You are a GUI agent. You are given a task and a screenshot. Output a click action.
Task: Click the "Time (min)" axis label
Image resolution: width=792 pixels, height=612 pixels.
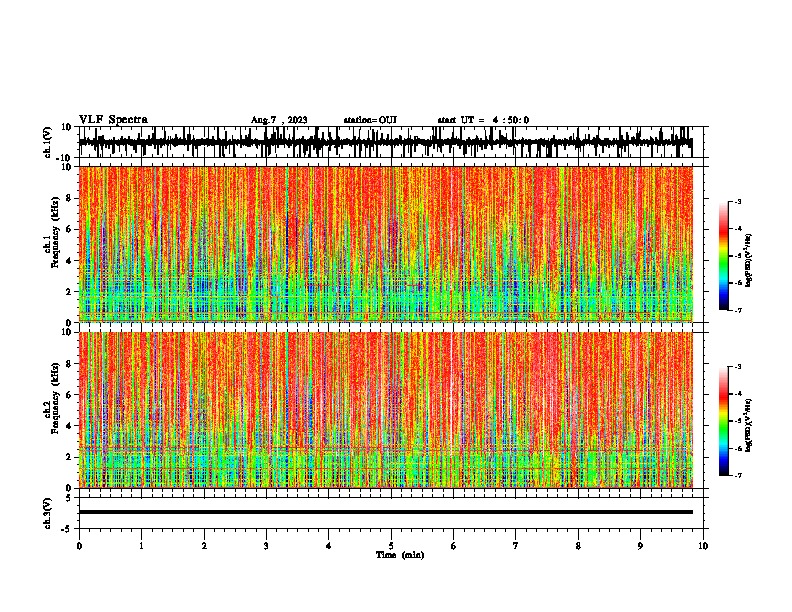[400, 555]
